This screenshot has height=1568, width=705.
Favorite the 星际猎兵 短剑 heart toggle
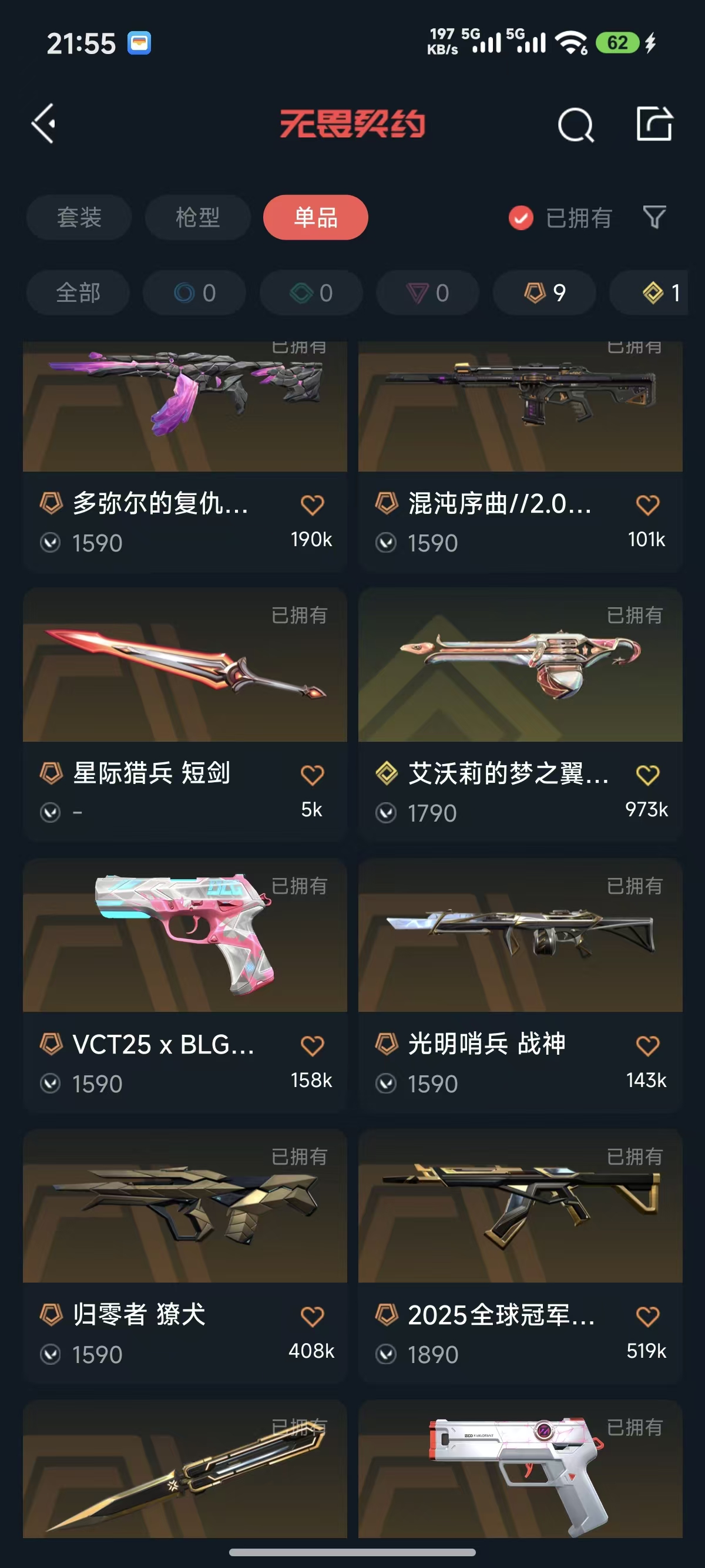pos(313,775)
